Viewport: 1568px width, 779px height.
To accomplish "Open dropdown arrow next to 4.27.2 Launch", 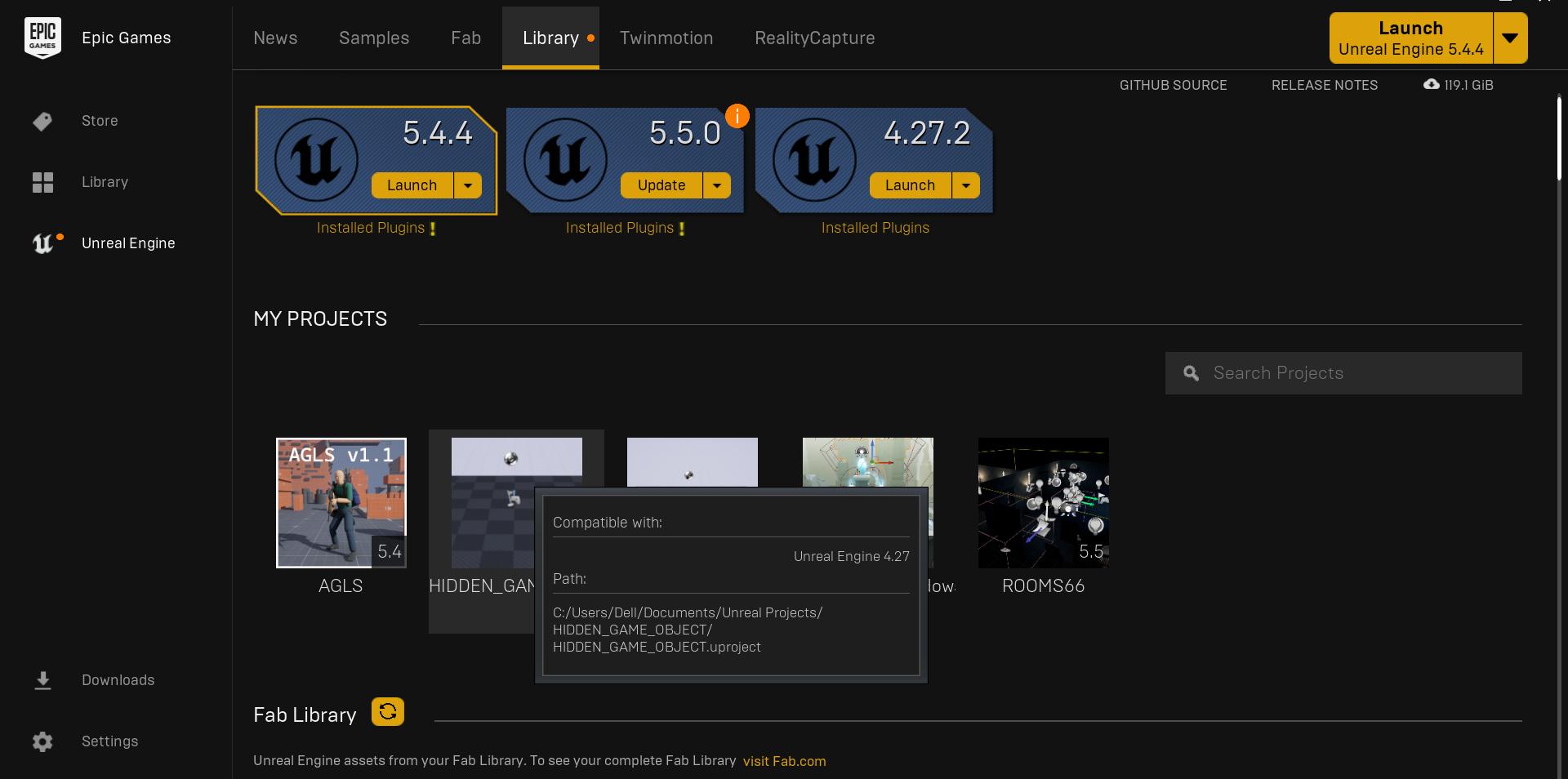I will [966, 185].
